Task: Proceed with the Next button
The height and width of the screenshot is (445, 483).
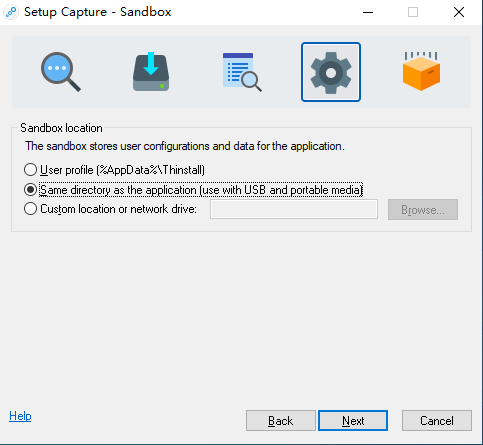Action: click(x=353, y=421)
